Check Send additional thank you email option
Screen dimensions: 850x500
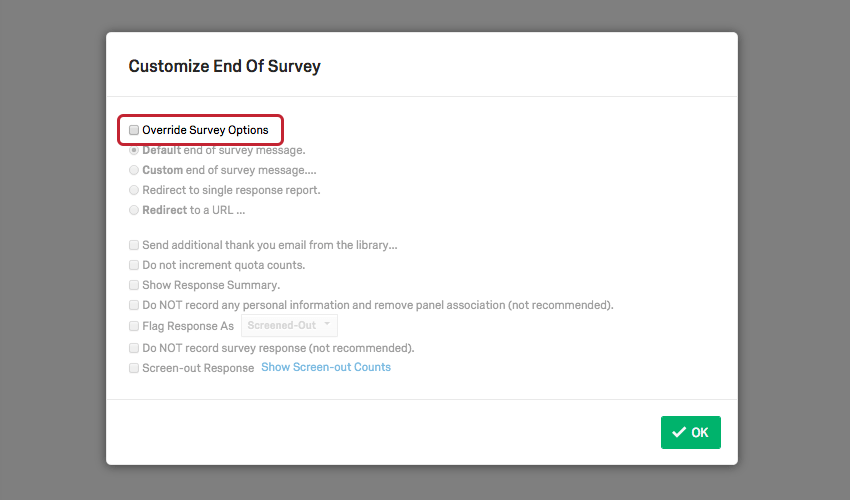click(x=134, y=245)
